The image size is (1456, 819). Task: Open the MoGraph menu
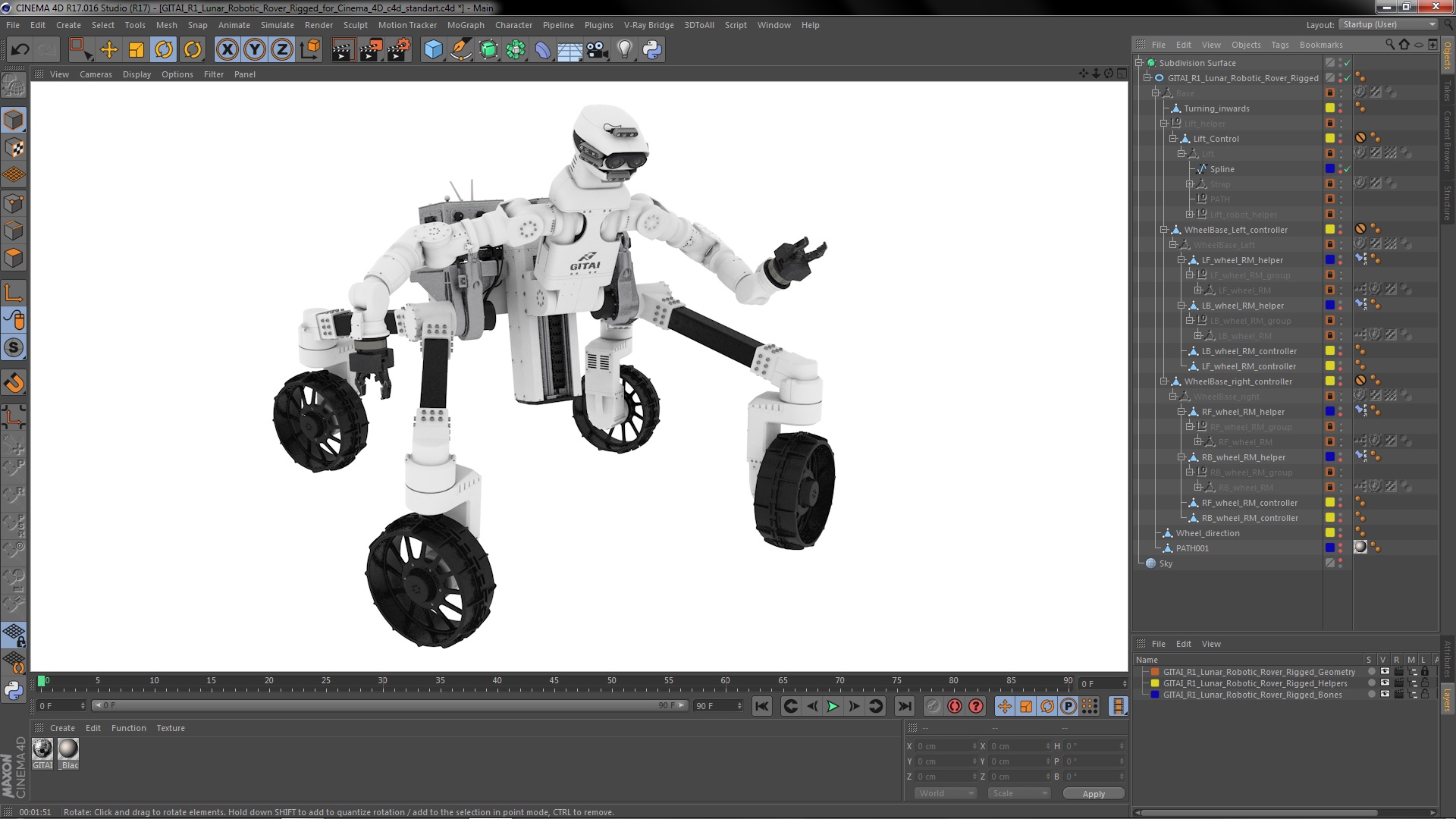click(x=466, y=25)
